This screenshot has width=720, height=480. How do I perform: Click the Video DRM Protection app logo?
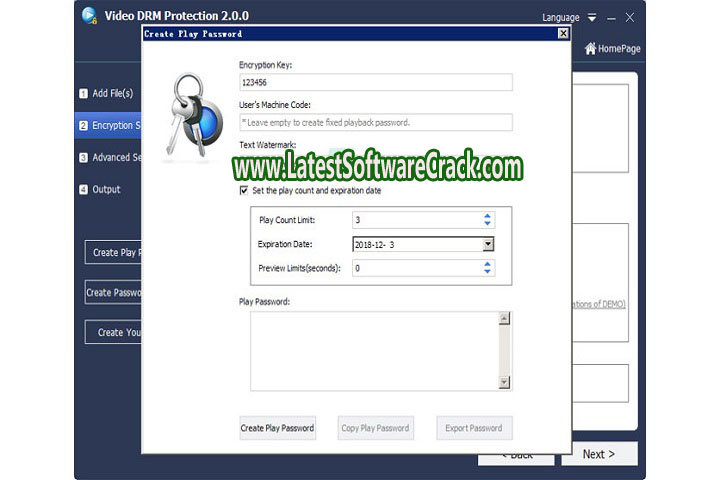click(x=90, y=15)
